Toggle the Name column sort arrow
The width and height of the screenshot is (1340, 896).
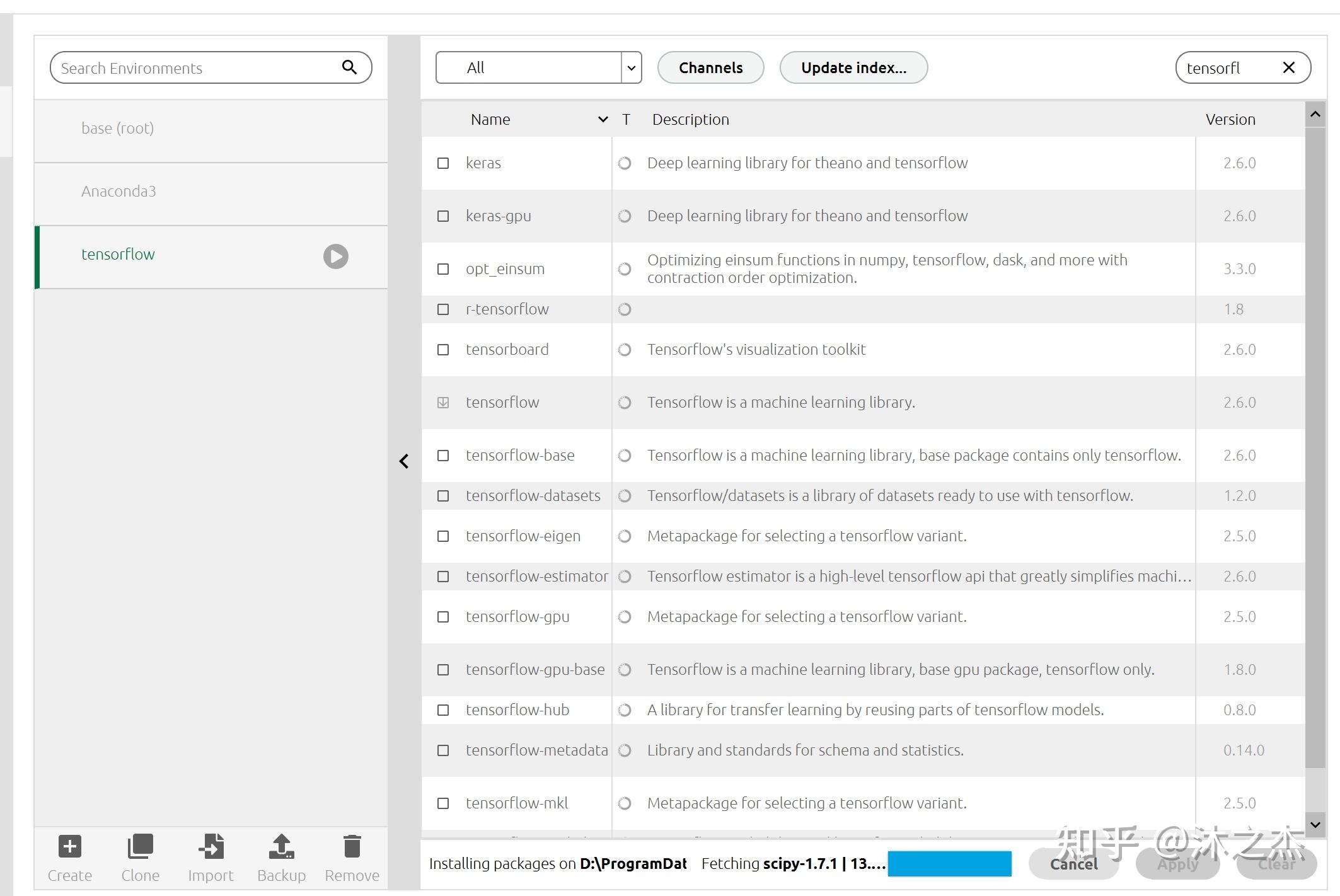pos(603,119)
